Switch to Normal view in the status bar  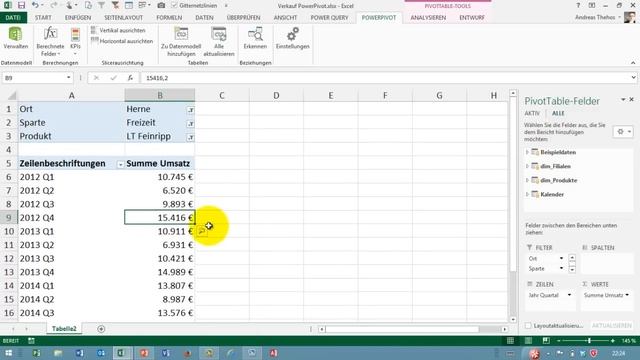pyautogui.click(x=510, y=341)
